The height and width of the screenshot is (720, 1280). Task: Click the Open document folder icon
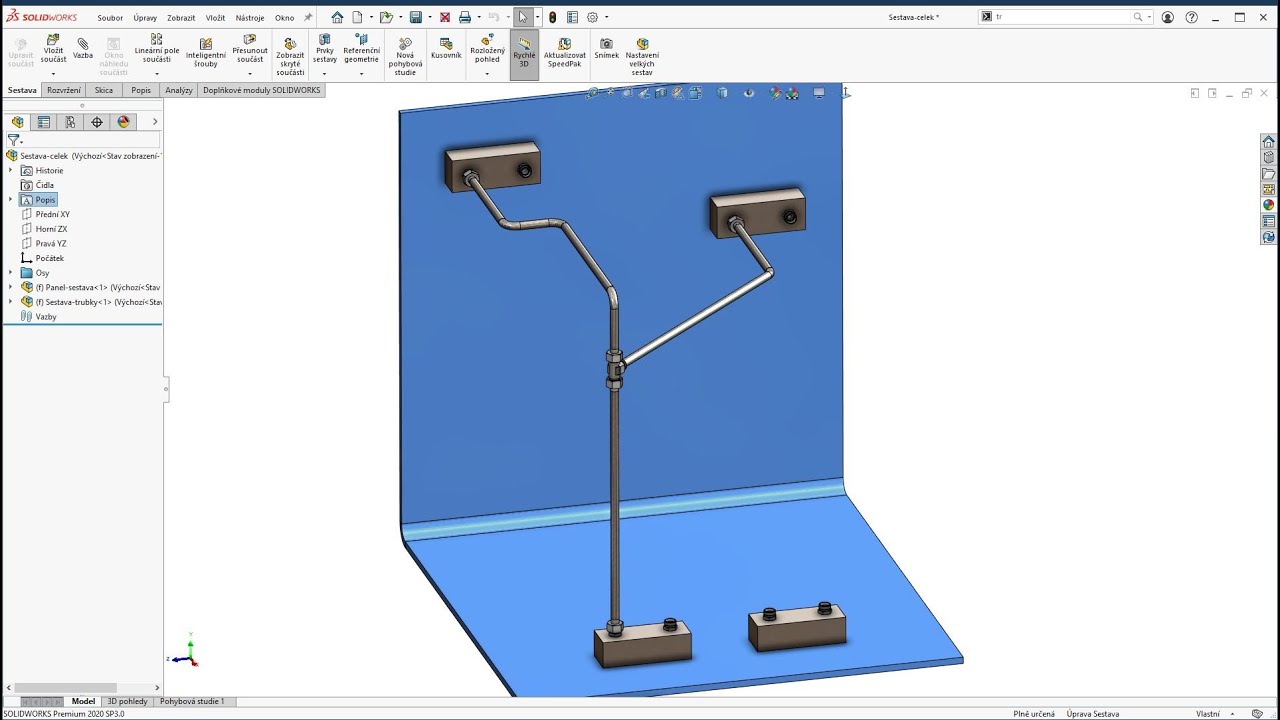pos(385,17)
